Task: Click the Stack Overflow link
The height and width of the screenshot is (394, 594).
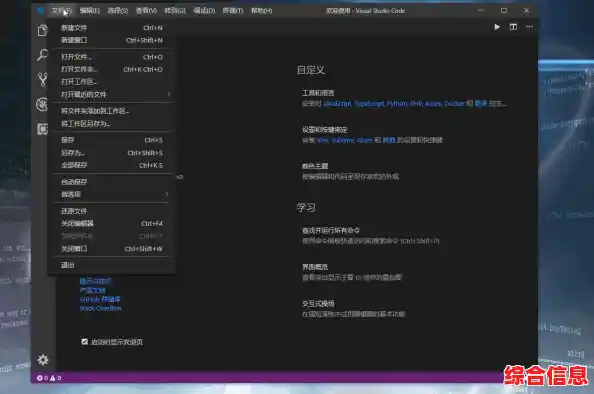Action: pos(101,308)
